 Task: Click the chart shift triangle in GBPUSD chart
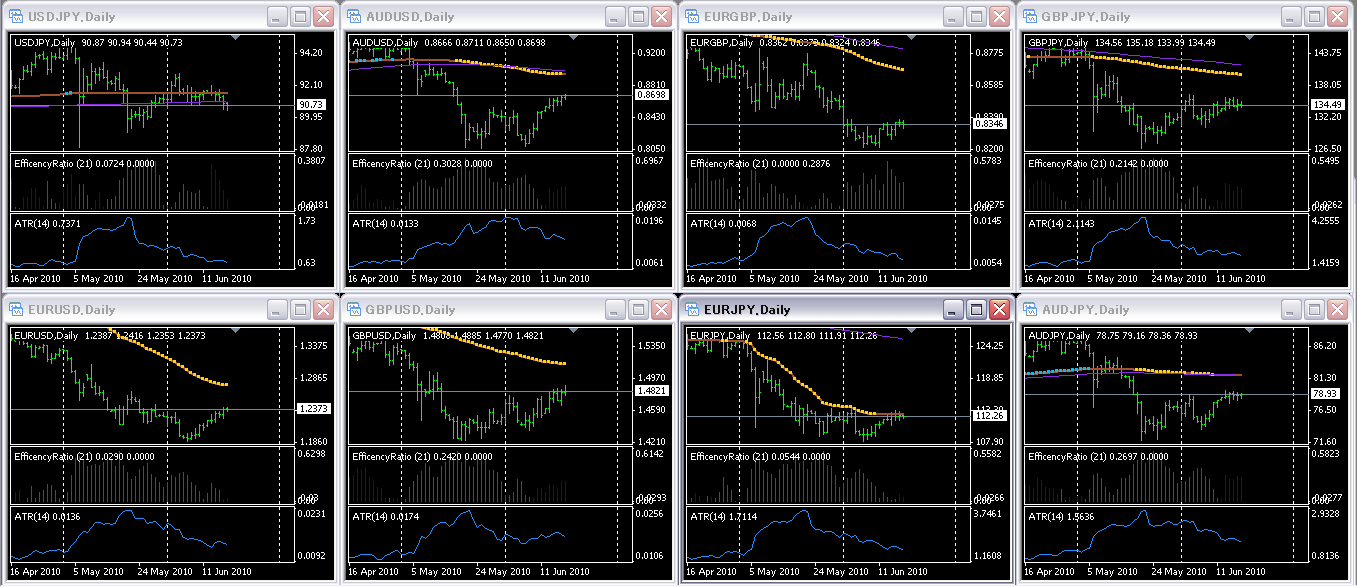(573, 330)
